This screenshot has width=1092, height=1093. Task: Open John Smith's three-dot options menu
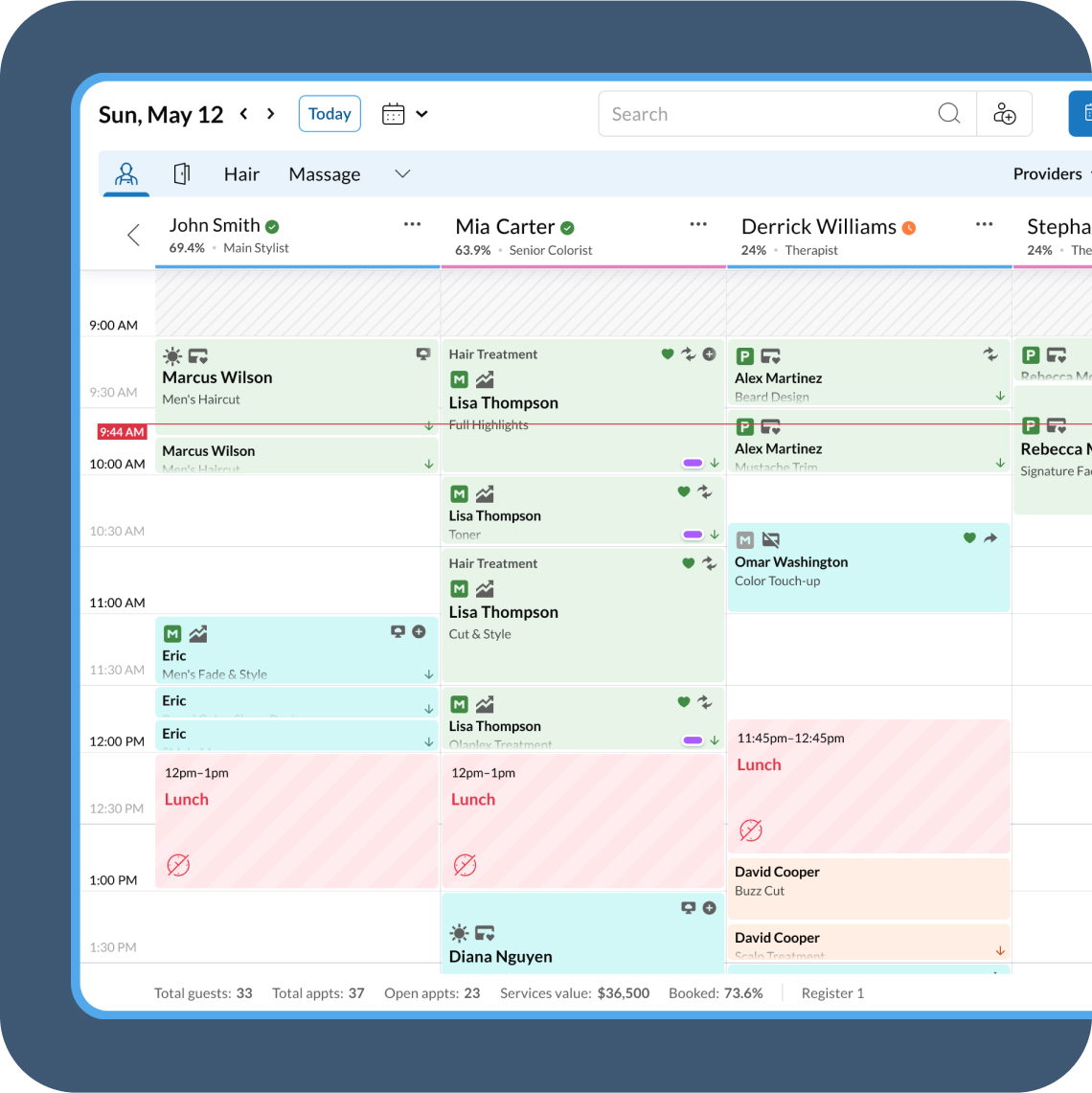tap(412, 225)
